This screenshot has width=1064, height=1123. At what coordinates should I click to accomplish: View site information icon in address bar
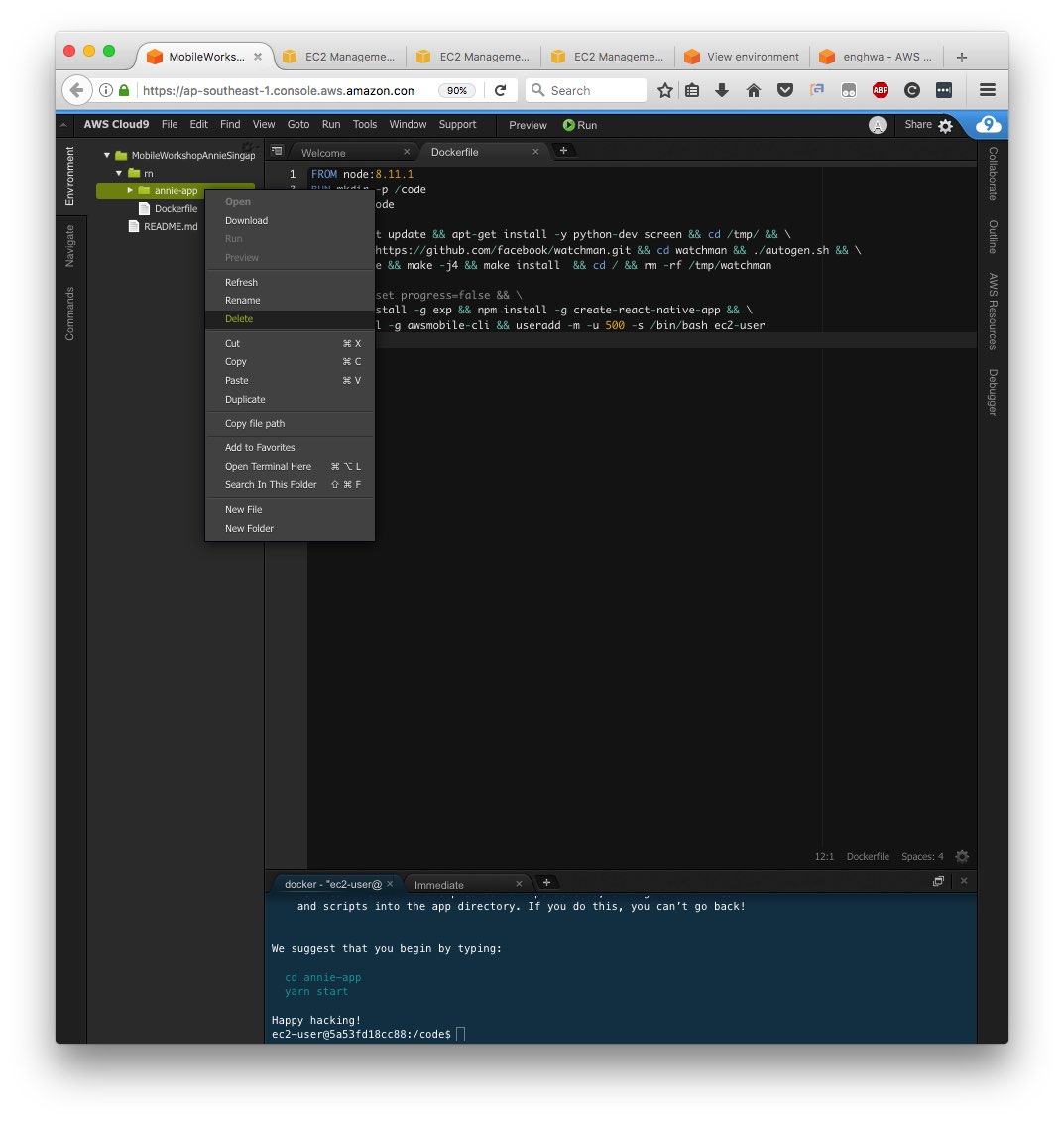106,90
